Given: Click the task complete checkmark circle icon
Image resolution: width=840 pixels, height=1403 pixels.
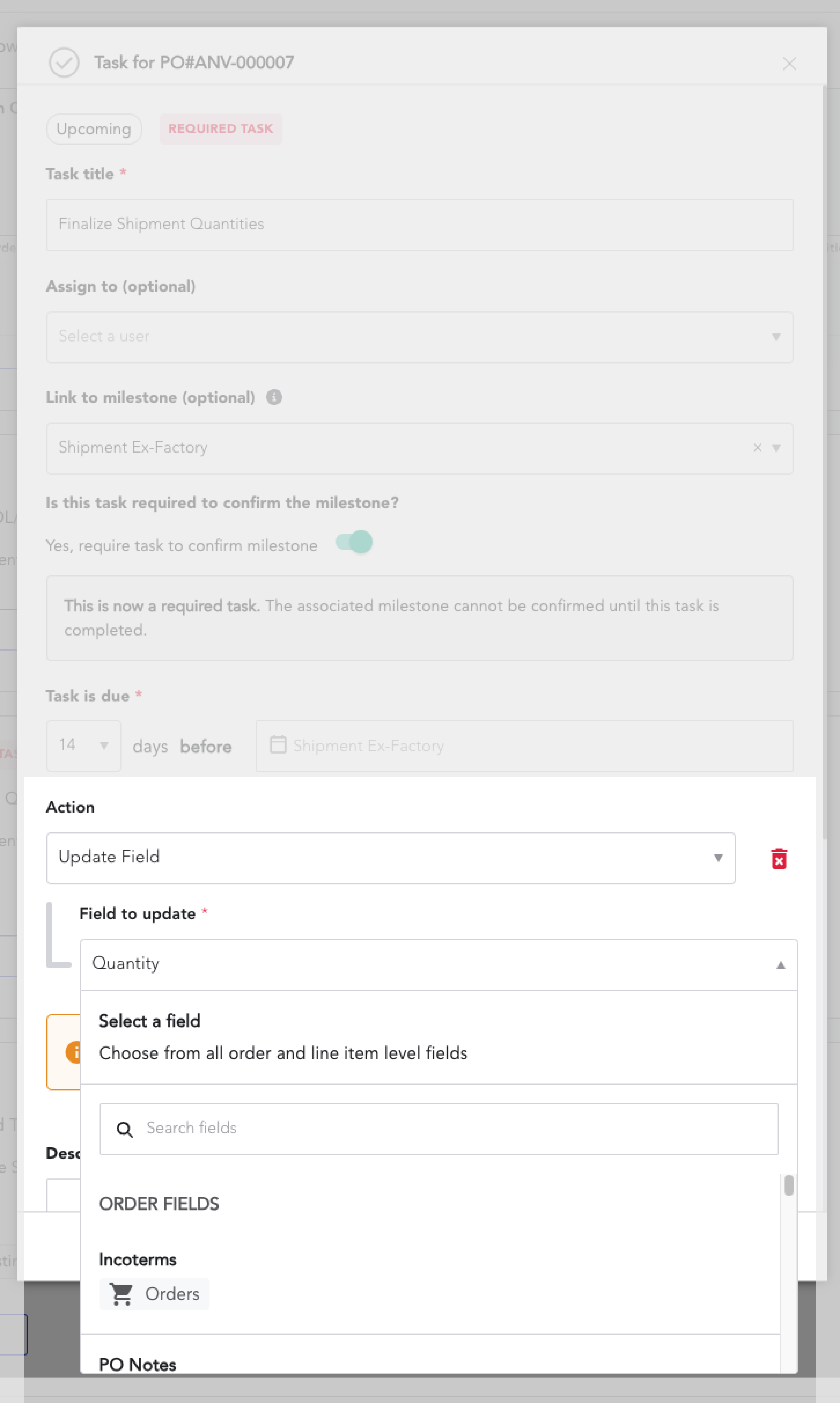Looking at the screenshot, I should [64, 62].
